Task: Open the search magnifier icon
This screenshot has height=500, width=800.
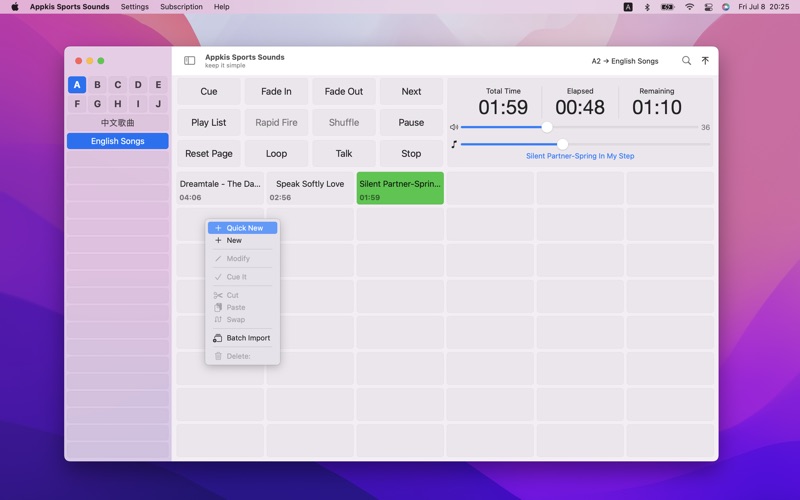Action: tap(686, 61)
